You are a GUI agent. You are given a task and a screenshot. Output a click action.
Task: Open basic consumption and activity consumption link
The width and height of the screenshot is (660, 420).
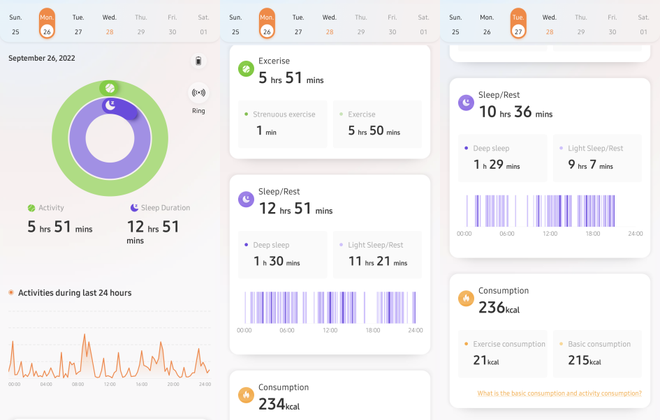click(x=559, y=394)
